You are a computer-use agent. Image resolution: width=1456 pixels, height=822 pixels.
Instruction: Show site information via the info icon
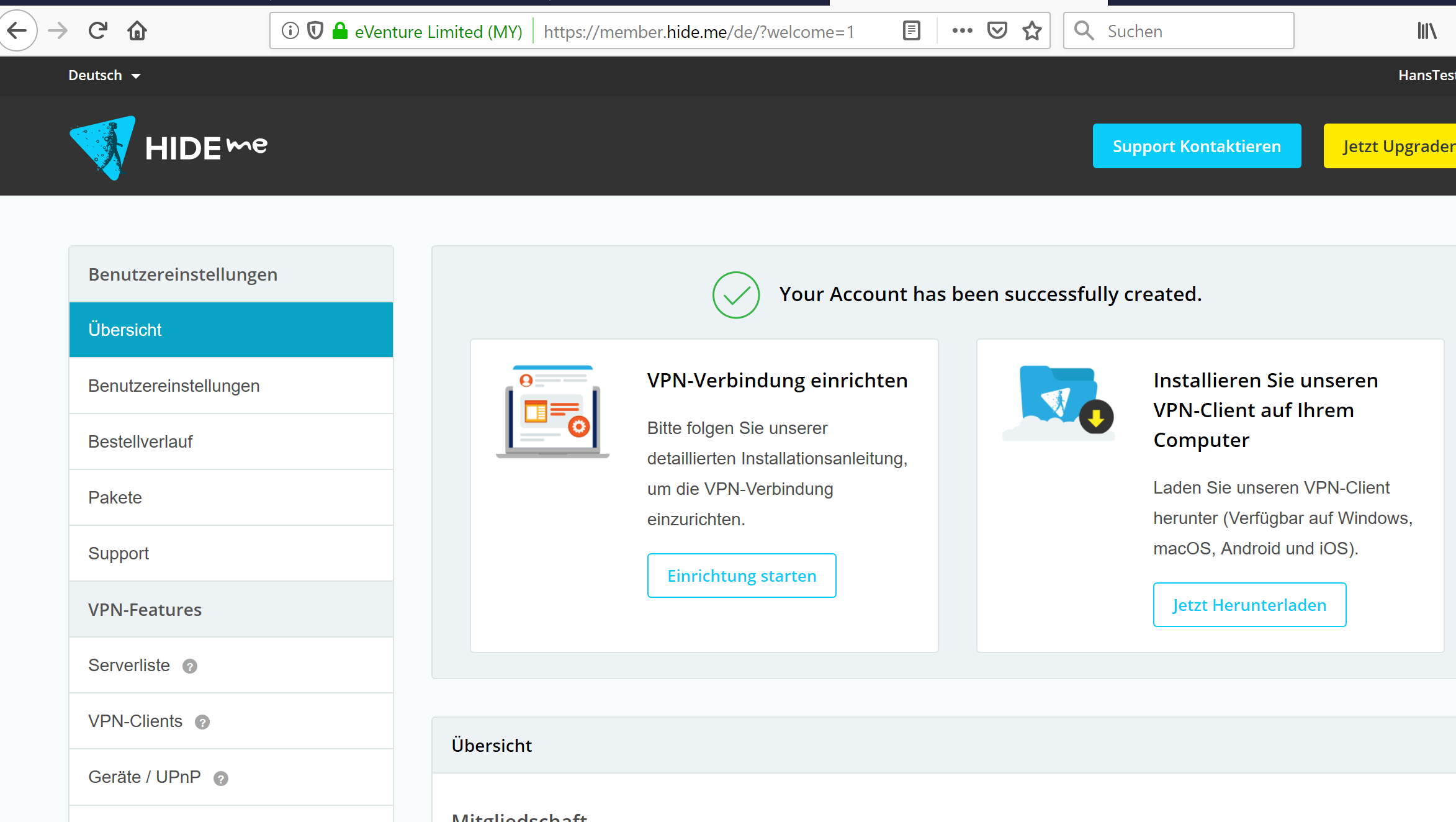coord(290,30)
